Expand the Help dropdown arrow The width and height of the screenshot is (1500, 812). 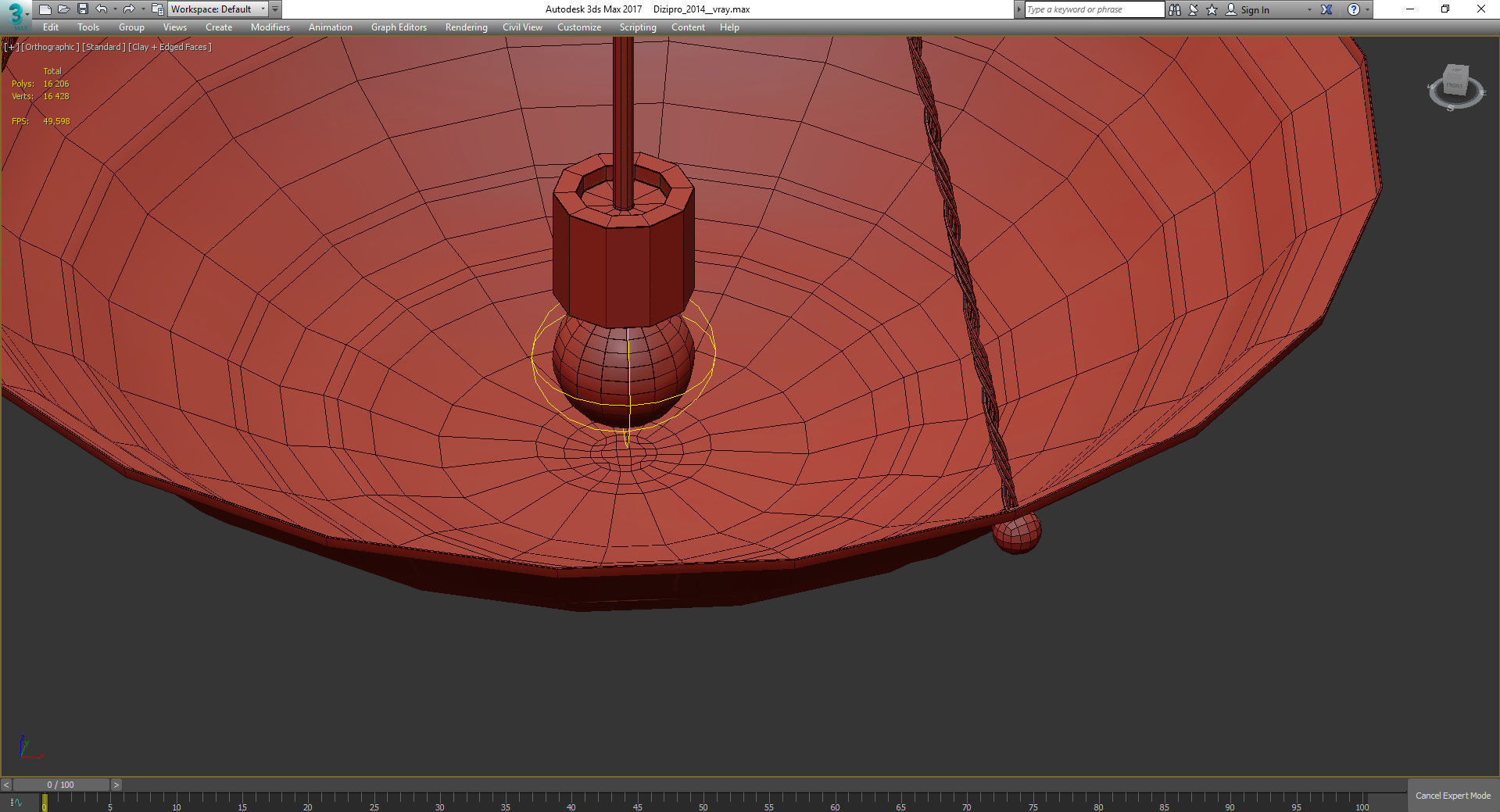(x=1367, y=10)
